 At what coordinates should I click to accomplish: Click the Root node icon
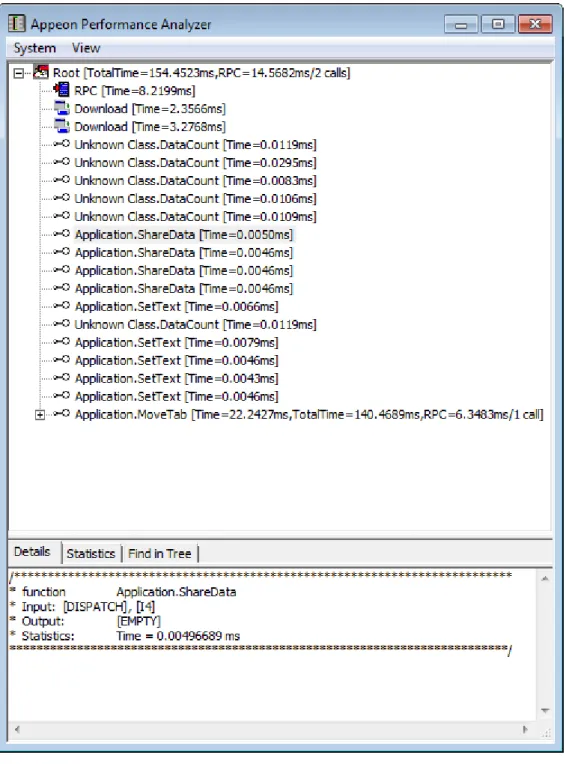click(41, 72)
